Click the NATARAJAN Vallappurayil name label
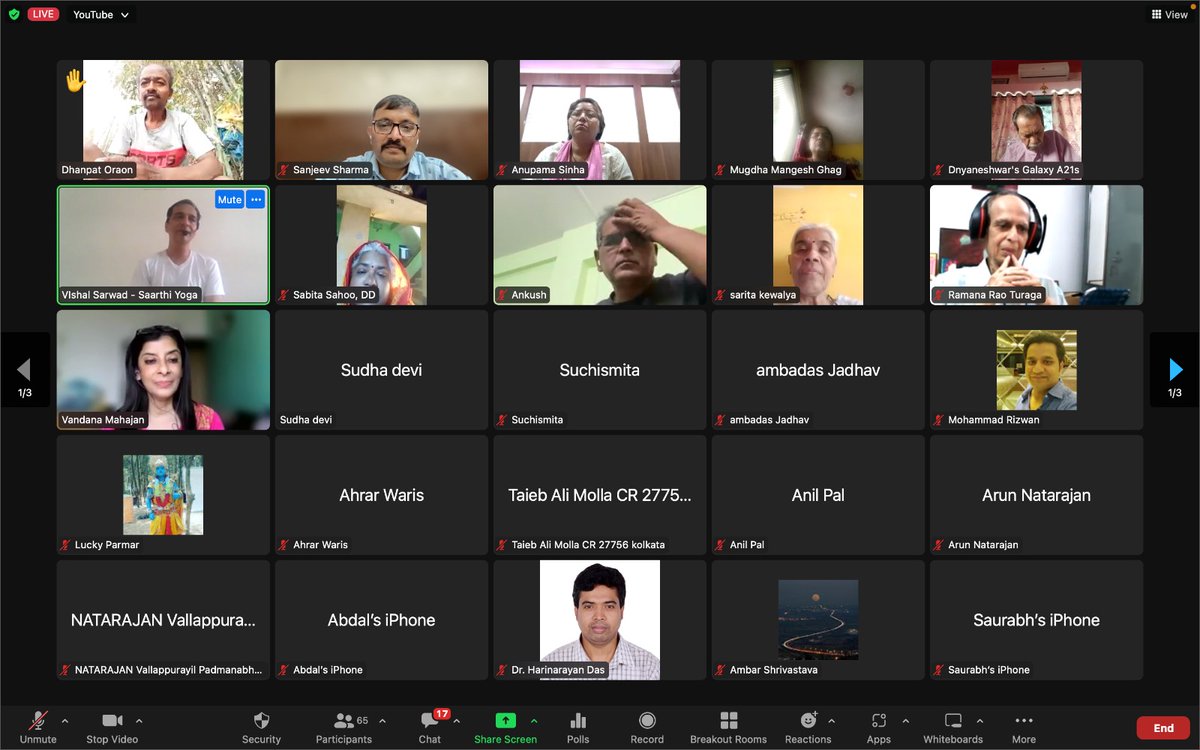Viewport: 1200px width, 750px height. pyautogui.click(x=169, y=670)
